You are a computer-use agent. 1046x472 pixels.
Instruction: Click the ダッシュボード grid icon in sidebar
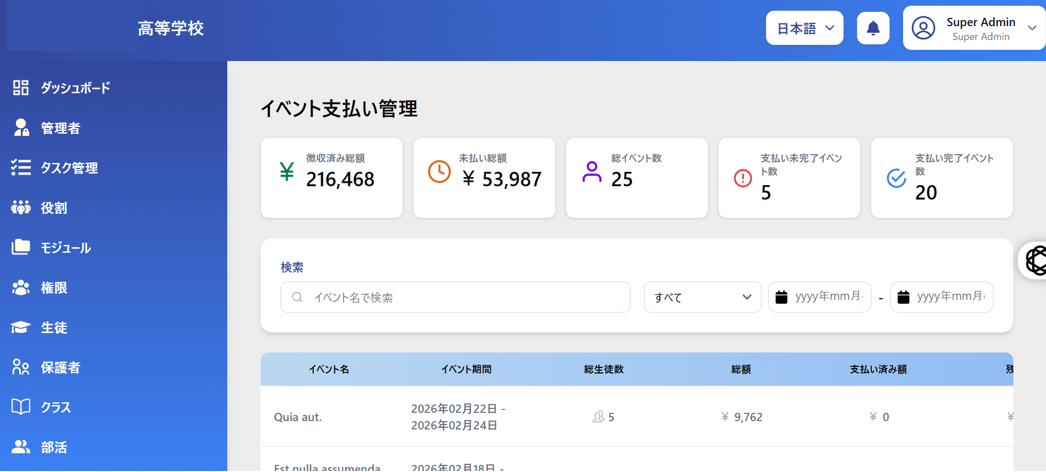[20, 88]
